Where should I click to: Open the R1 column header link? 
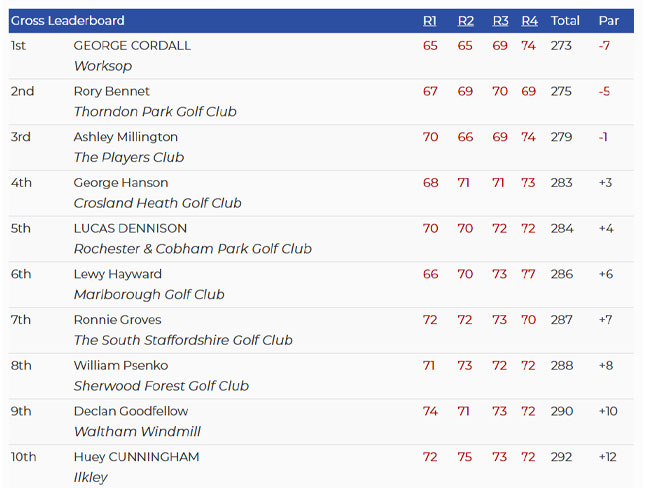coord(429,21)
